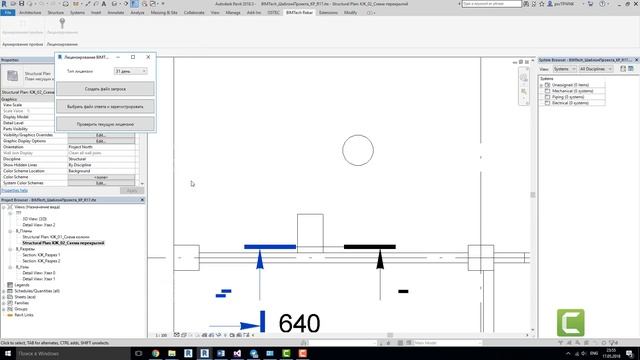Select the Mechanical (0 systems) row

click(572, 91)
